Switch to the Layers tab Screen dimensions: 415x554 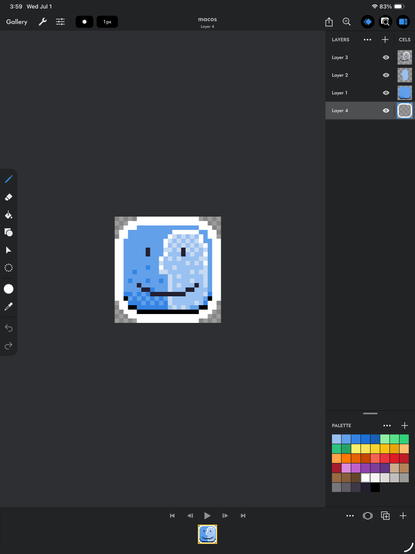(340, 40)
